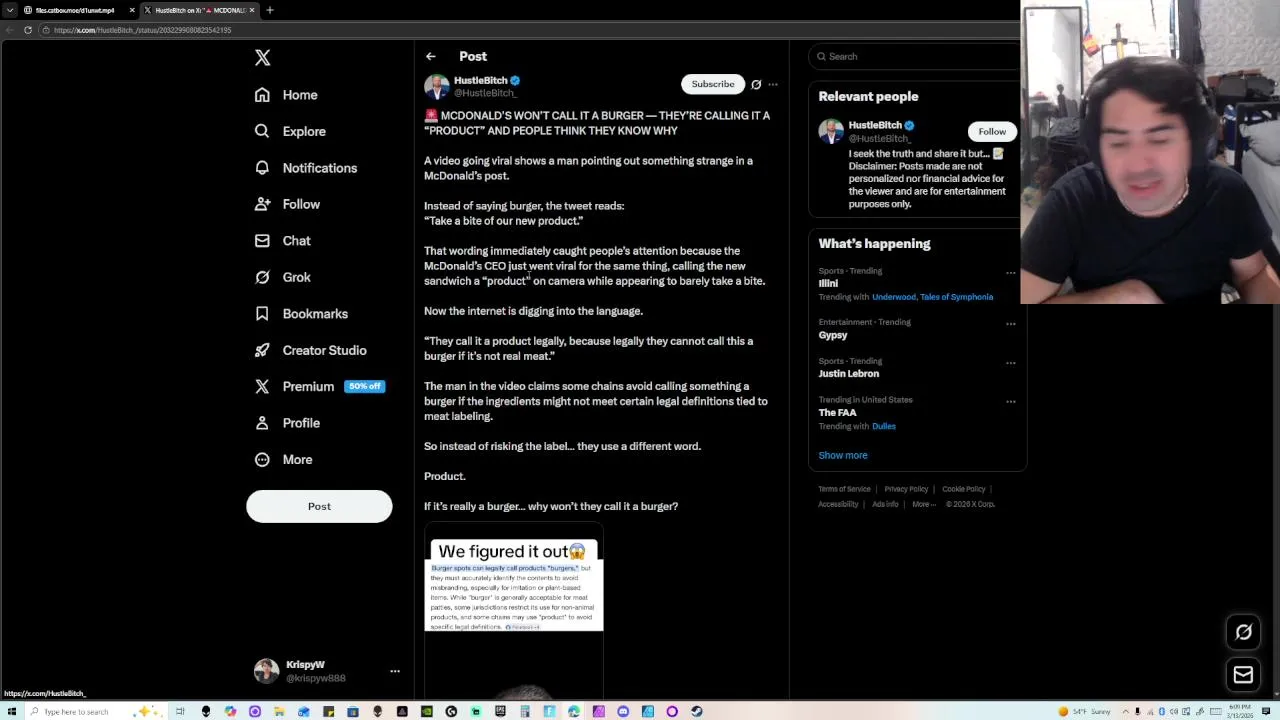Open Accessibility footer link
Viewport: 1280px width, 720px height.
pyautogui.click(x=838, y=504)
